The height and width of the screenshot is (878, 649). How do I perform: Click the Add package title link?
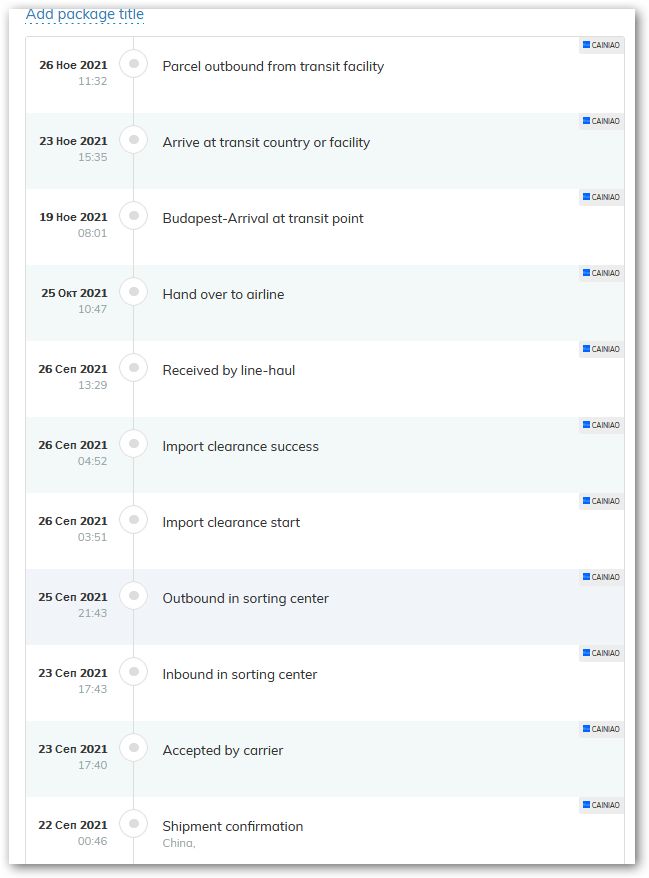85,14
